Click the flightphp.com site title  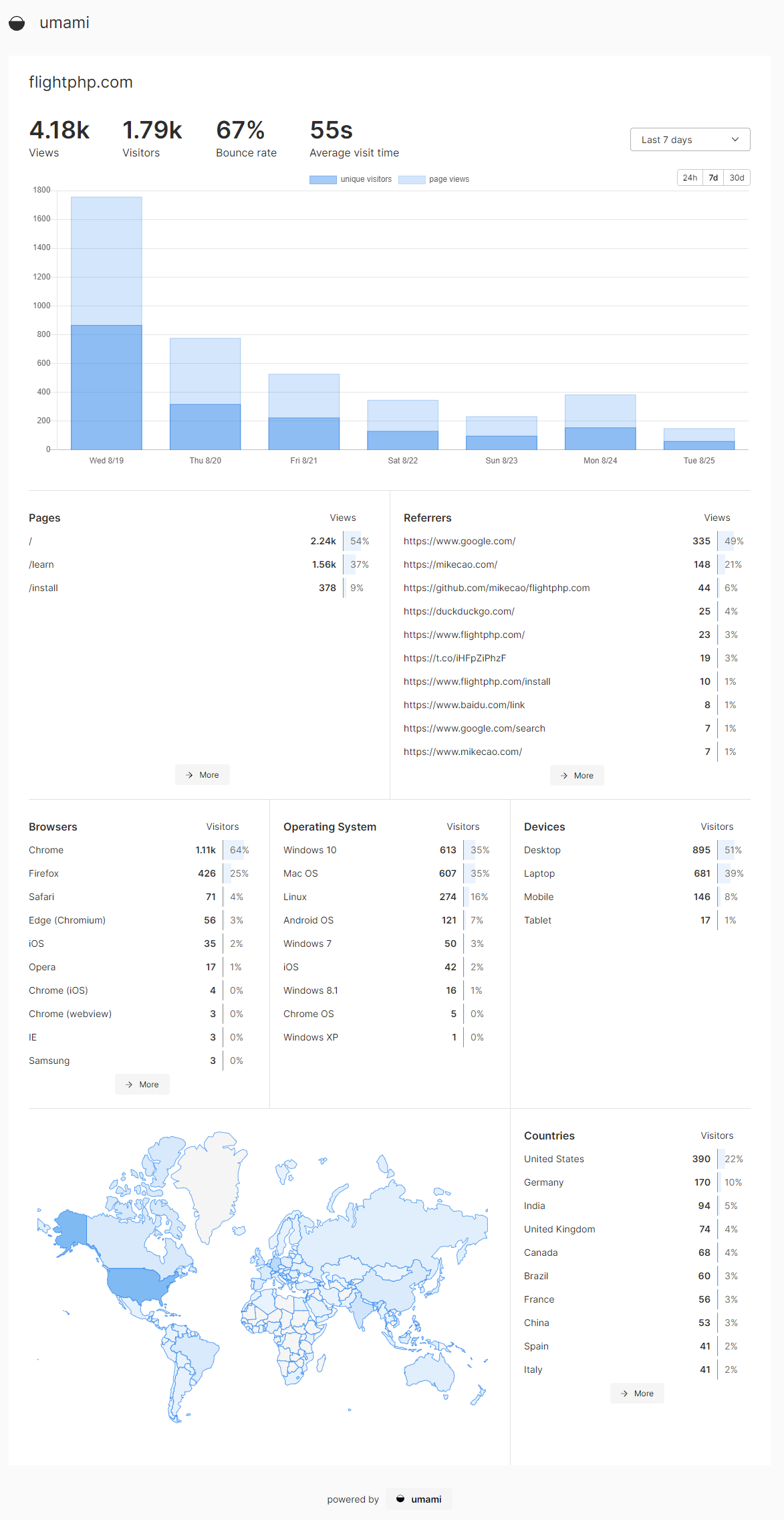(x=81, y=82)
